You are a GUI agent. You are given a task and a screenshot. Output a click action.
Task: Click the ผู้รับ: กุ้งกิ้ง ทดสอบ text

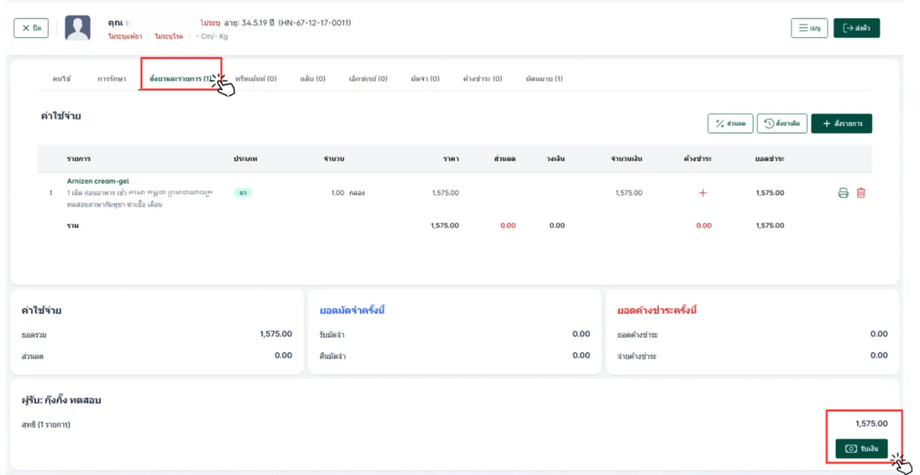click(63, 401)
